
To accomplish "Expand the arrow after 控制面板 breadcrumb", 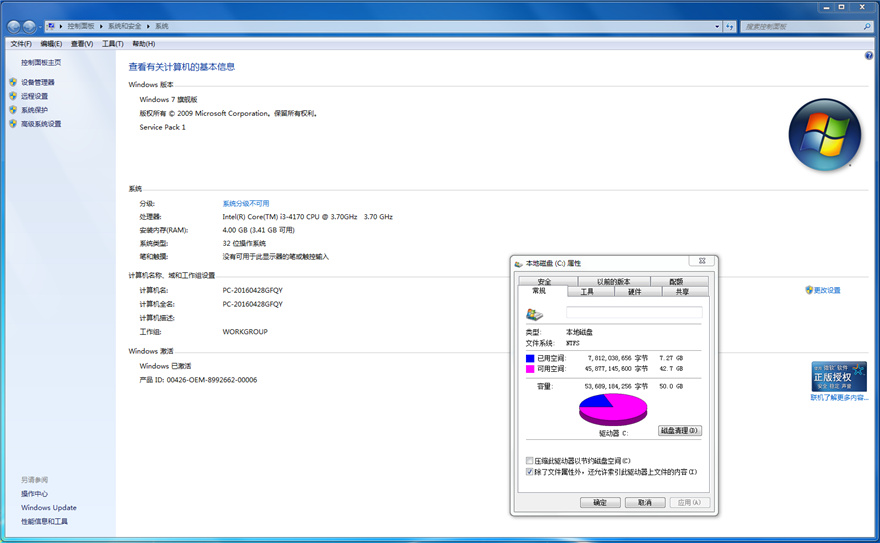I will click(x=101, y=26).
